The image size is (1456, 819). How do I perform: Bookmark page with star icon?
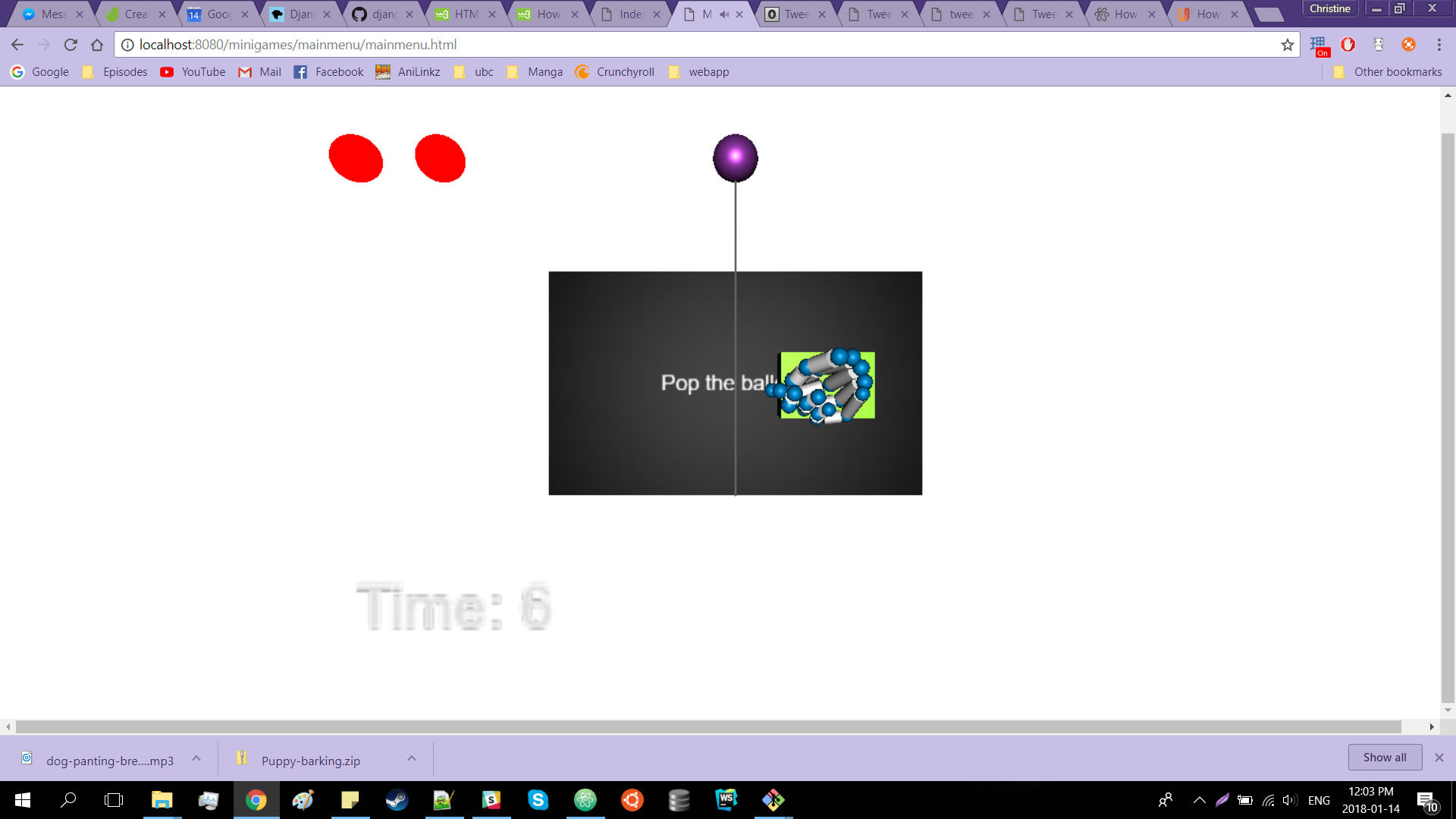[x=1287, y=45]
